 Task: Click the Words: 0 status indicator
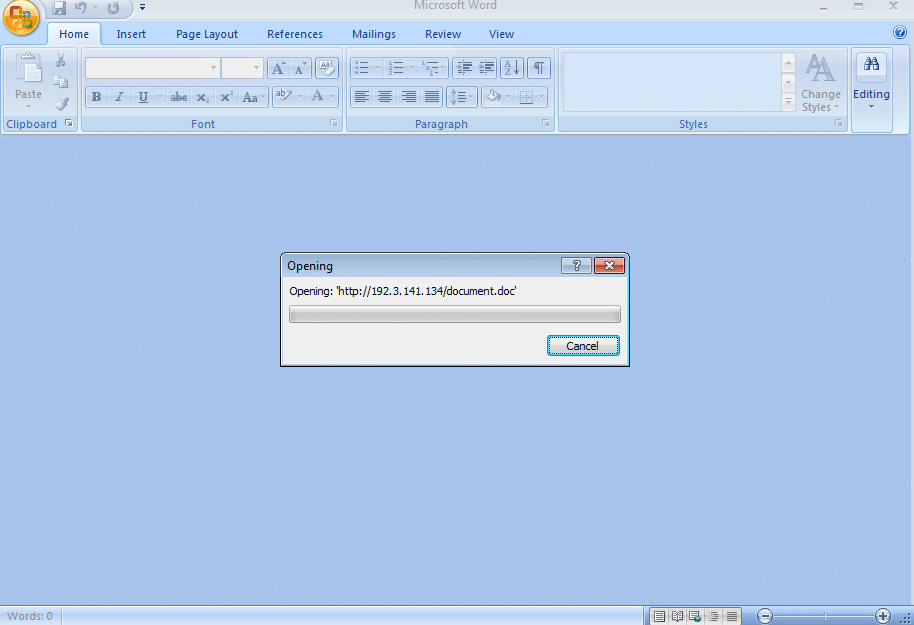click(x=30, y=616)
